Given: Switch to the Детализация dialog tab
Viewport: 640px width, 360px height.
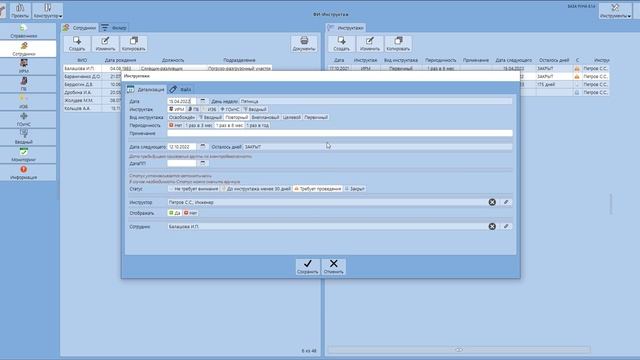Looking at the screenshot, I should pyautogui.click(x=146, y=89).
